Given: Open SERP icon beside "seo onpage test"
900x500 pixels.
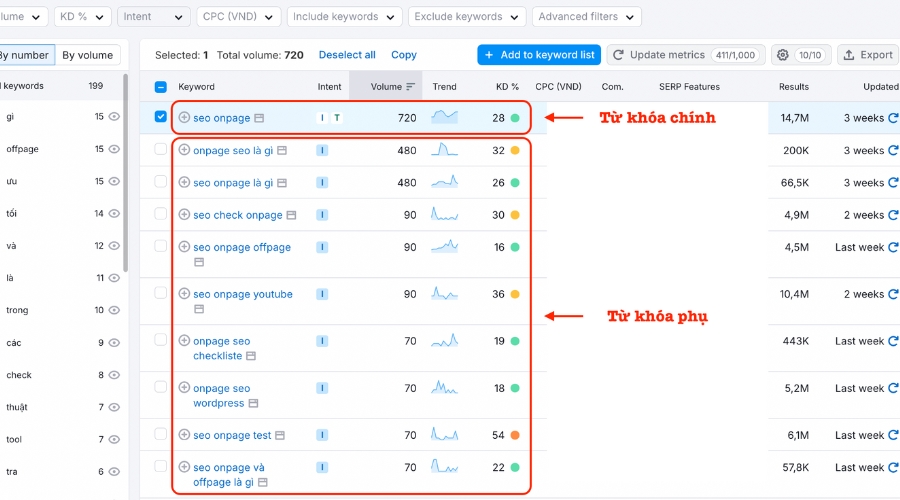Looking at the screenshot, I should tap(280, 436).
